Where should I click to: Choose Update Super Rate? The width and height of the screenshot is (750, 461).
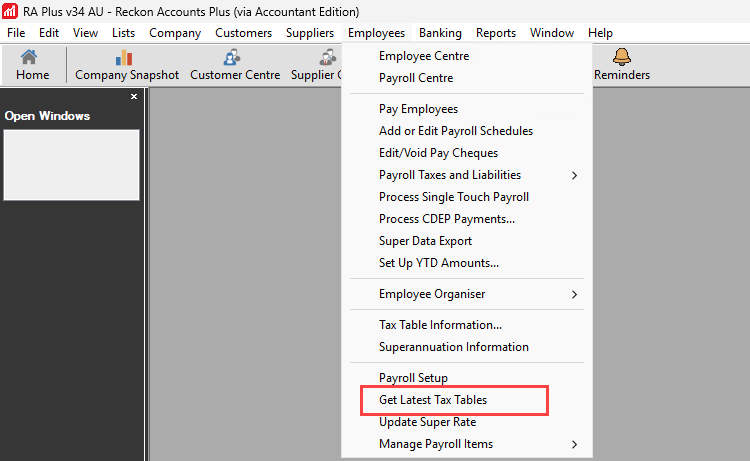click(467, 422)
